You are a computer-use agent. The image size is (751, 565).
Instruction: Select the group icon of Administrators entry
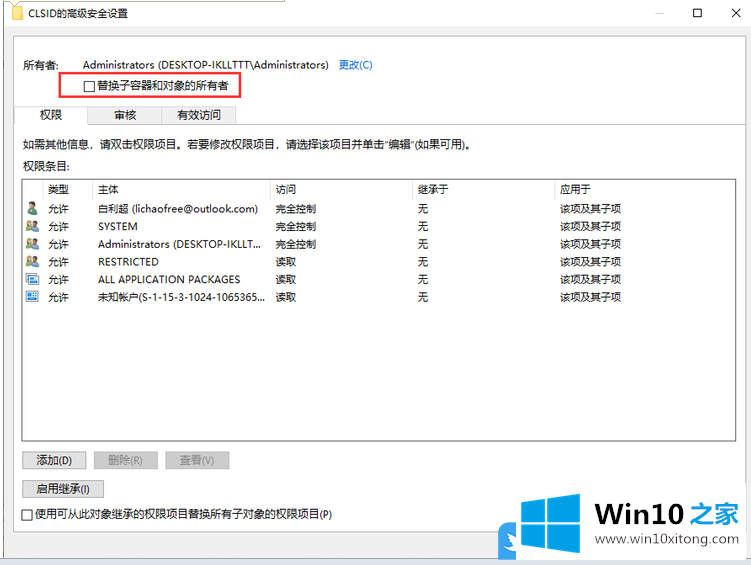[x=32, y=244]
